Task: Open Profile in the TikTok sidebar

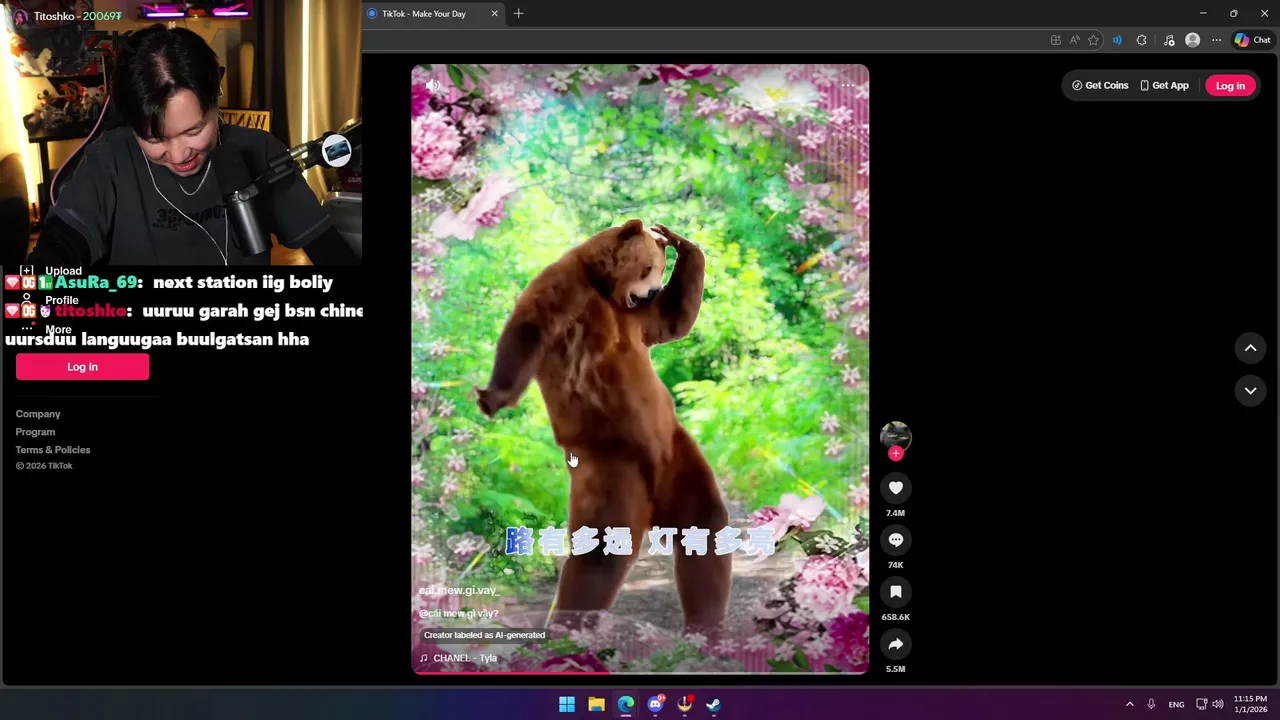Action: (x=50, y=300)
